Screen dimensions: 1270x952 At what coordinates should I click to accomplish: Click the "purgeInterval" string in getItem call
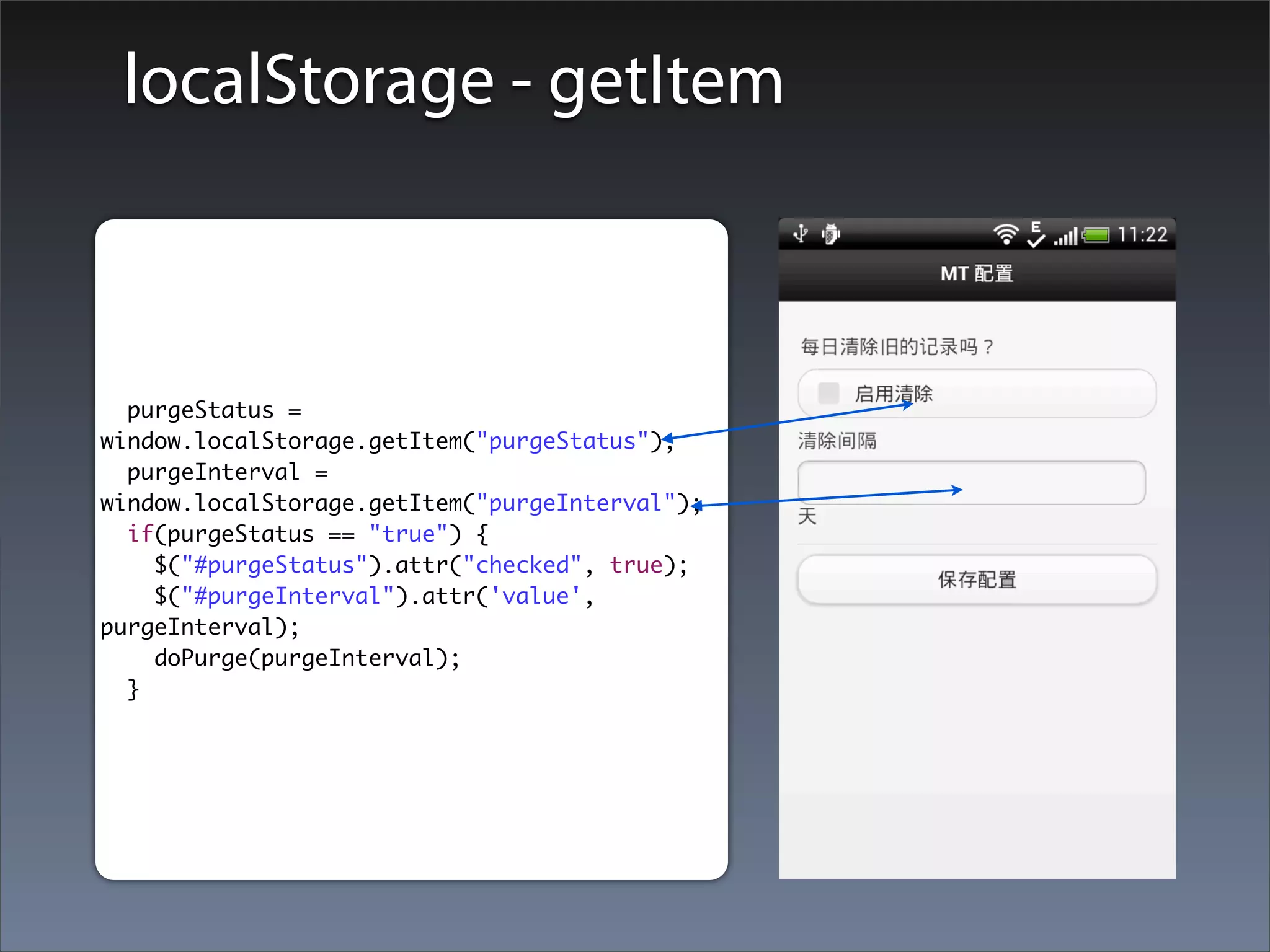(x=575, y=503)
